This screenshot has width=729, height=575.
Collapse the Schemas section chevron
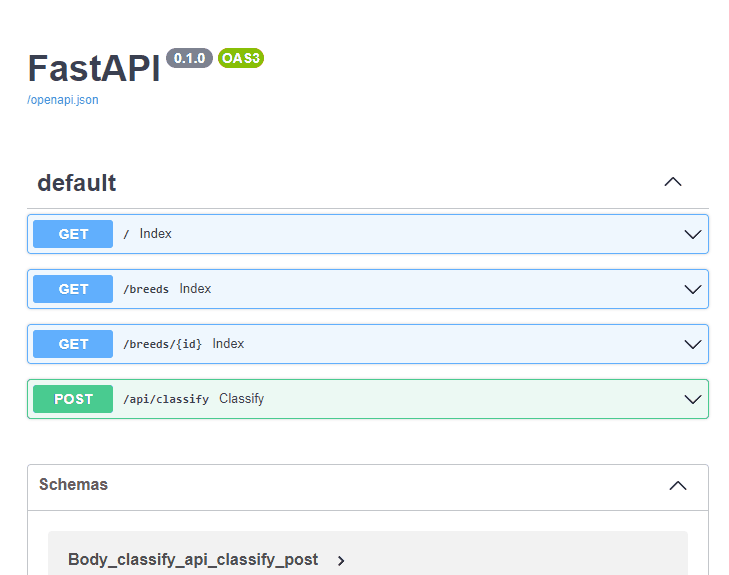tap(678, 486)
